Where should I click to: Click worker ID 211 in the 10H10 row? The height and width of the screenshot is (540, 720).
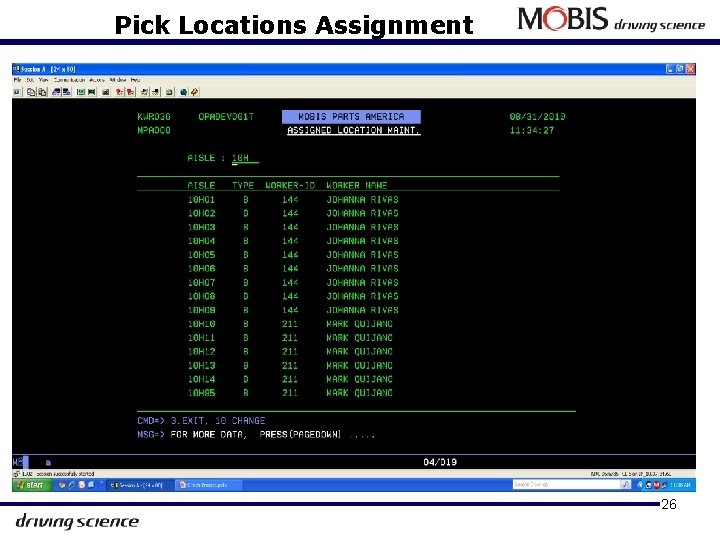[290, 324]
